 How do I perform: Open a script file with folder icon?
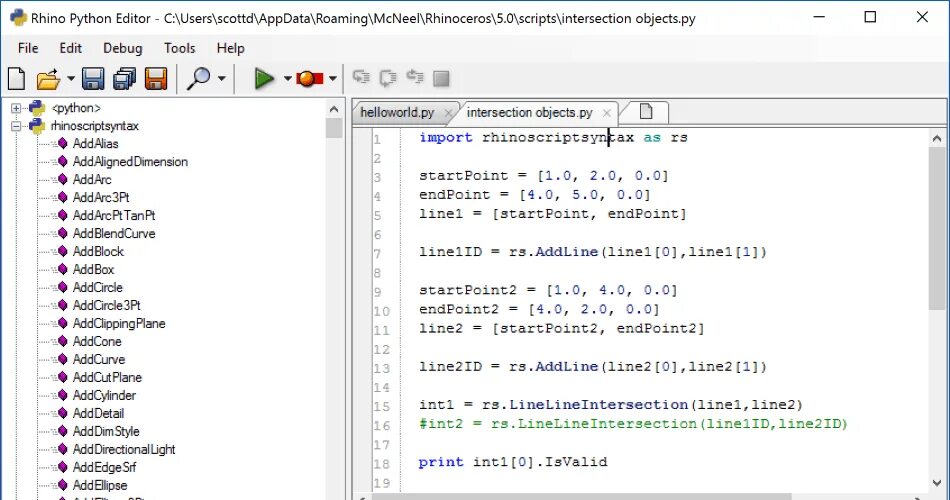pyautogui.click(x=48, y=79)
